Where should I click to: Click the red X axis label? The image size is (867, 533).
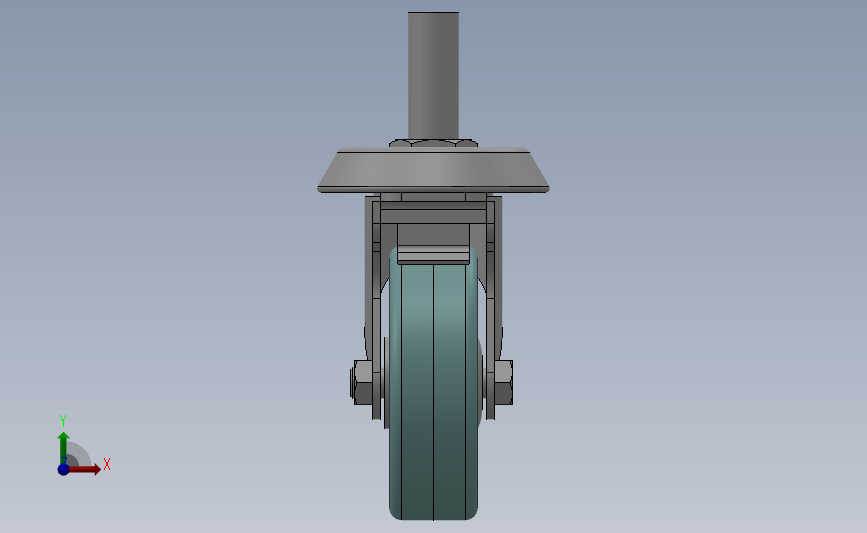click(107, 464)
